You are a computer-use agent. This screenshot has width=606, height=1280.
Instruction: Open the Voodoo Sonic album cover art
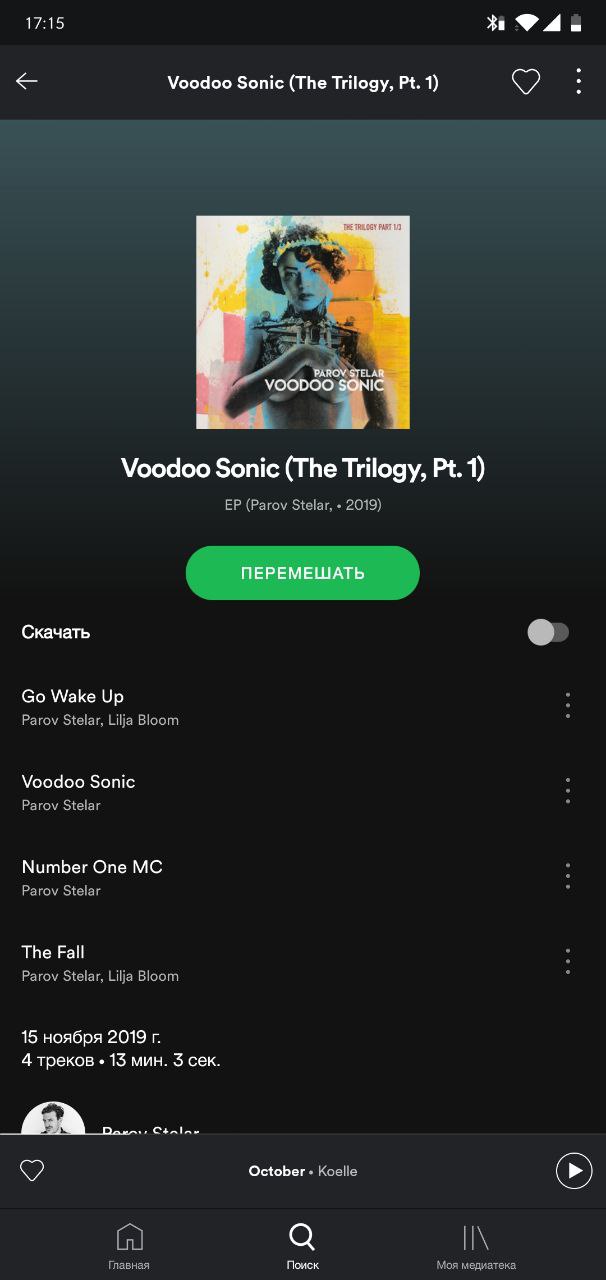[x=303, y=322]
